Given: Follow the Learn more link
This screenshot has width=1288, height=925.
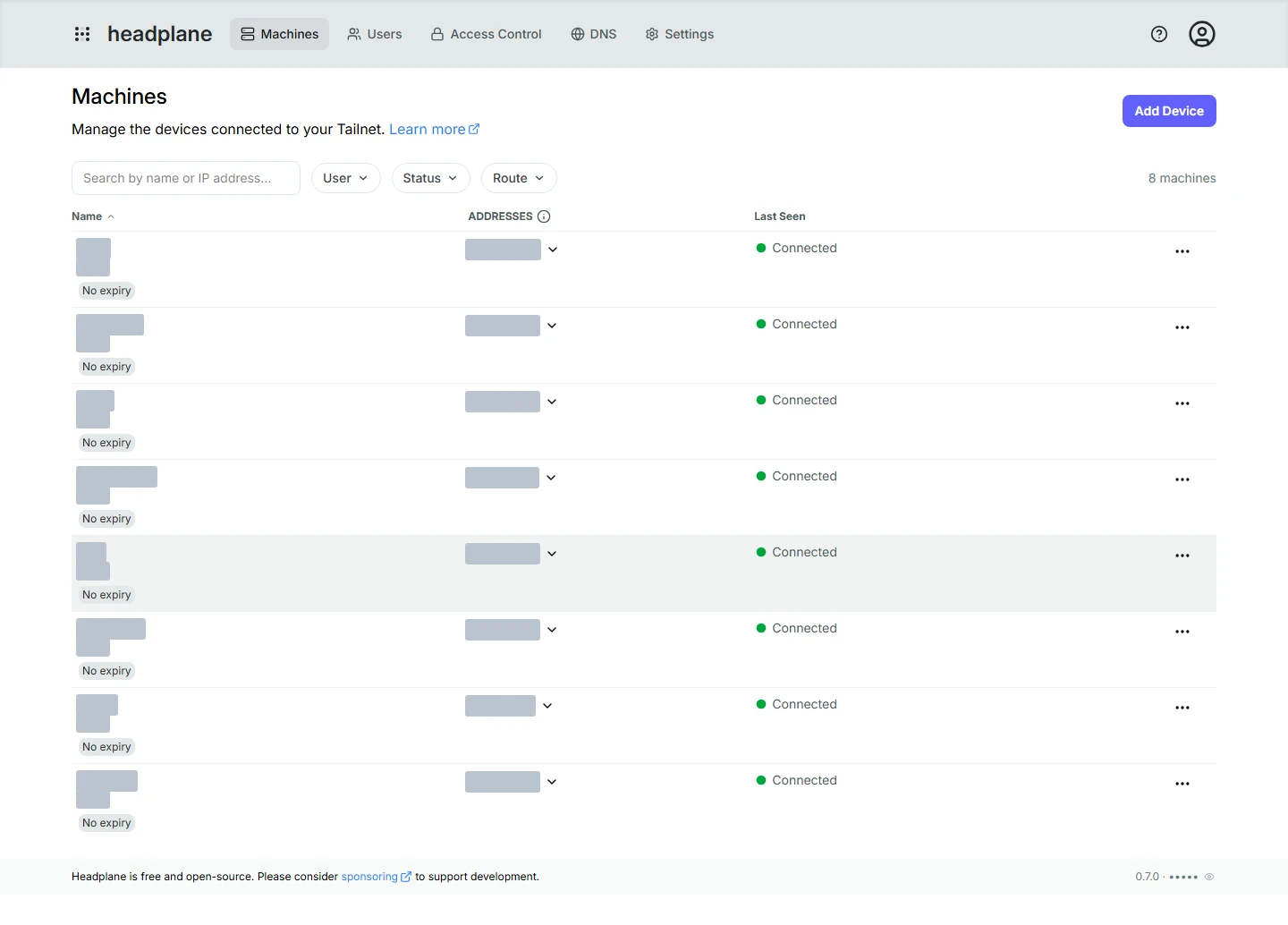Looking at the screenshot, I should [435, 130].
